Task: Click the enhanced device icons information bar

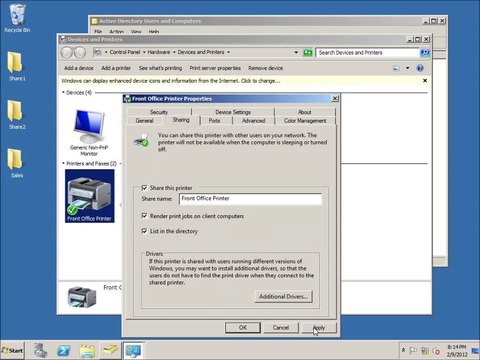Action: coord(171,81)
